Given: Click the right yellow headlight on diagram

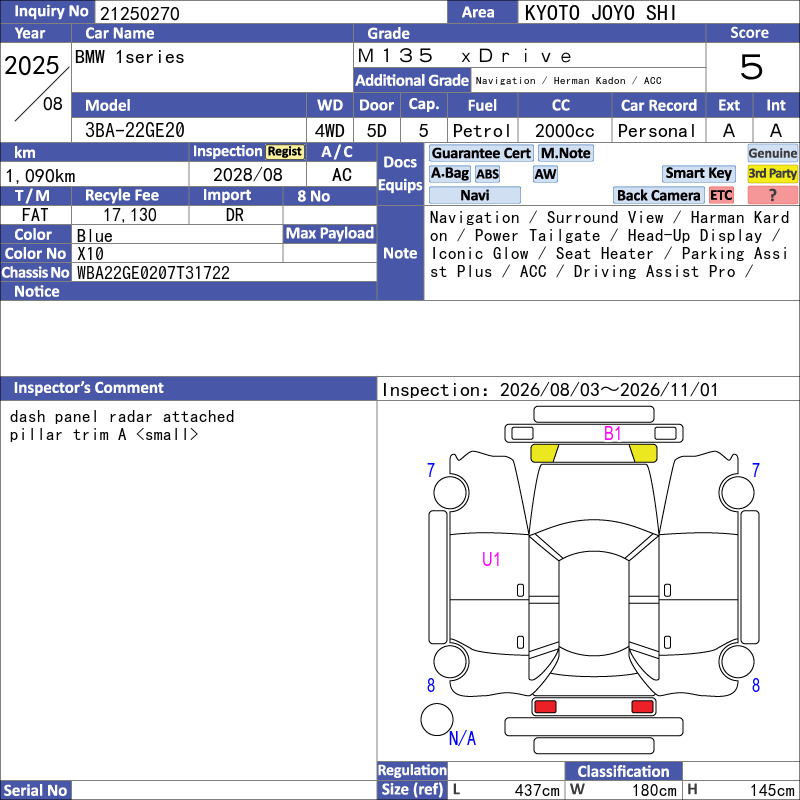Looking at the screenshot, I should click(643, 453).
